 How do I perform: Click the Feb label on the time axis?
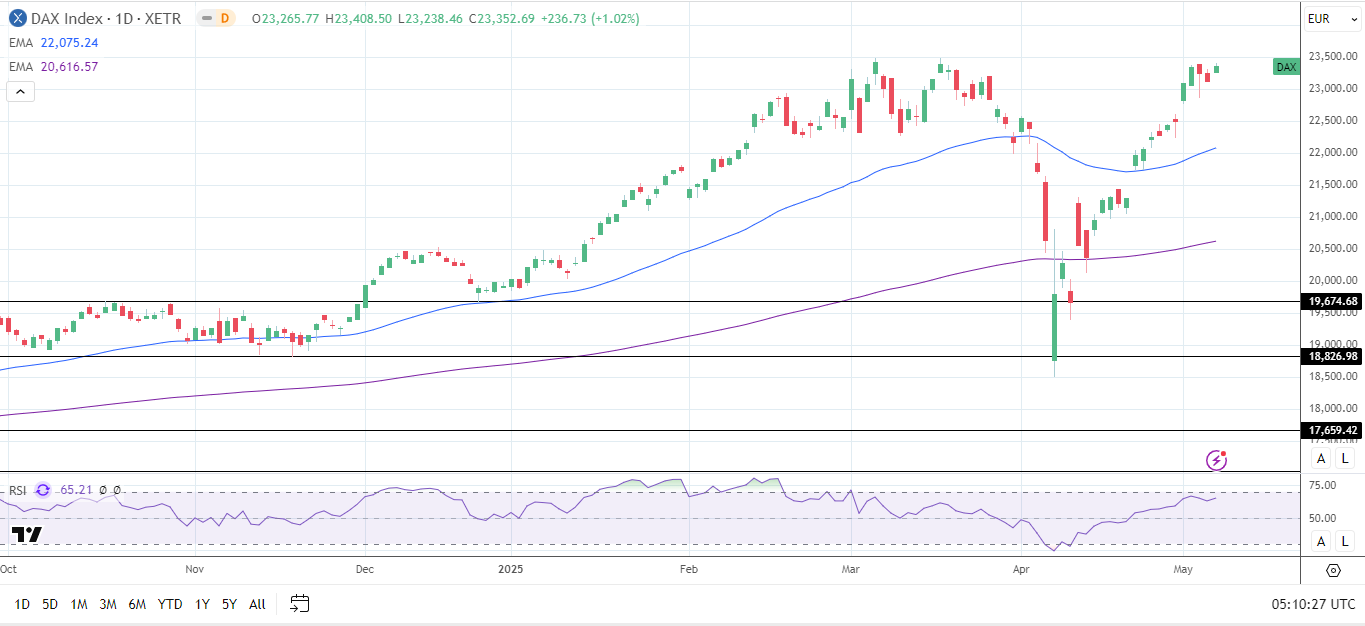pos(688,569)
